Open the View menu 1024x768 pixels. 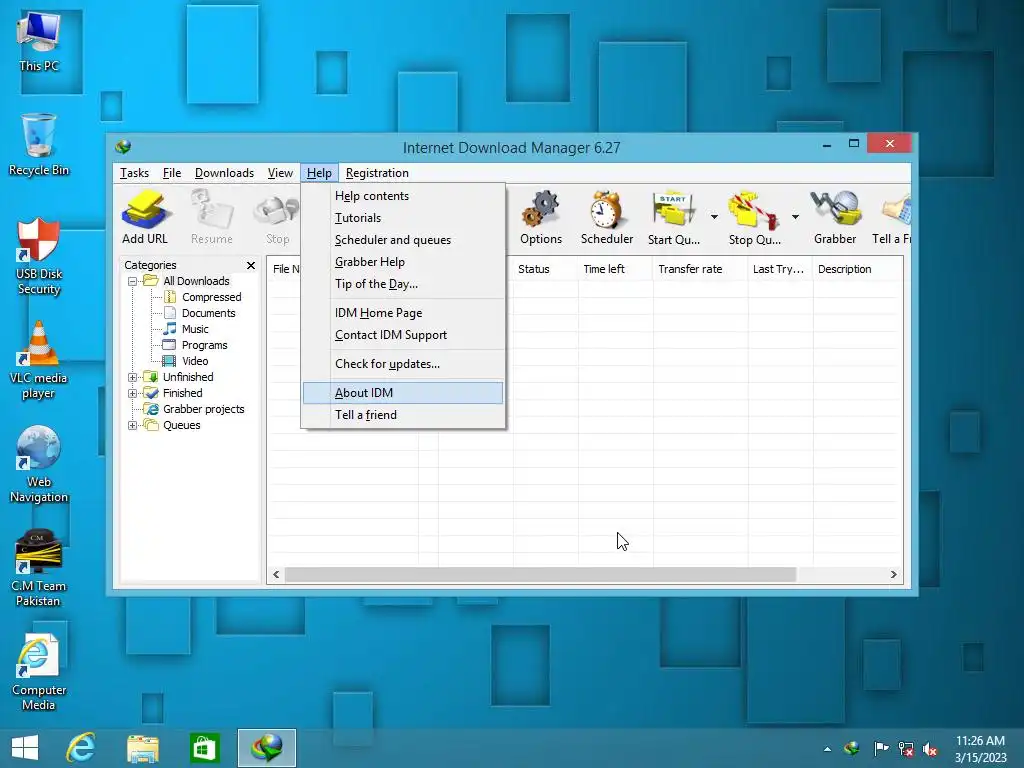point(280,173)
